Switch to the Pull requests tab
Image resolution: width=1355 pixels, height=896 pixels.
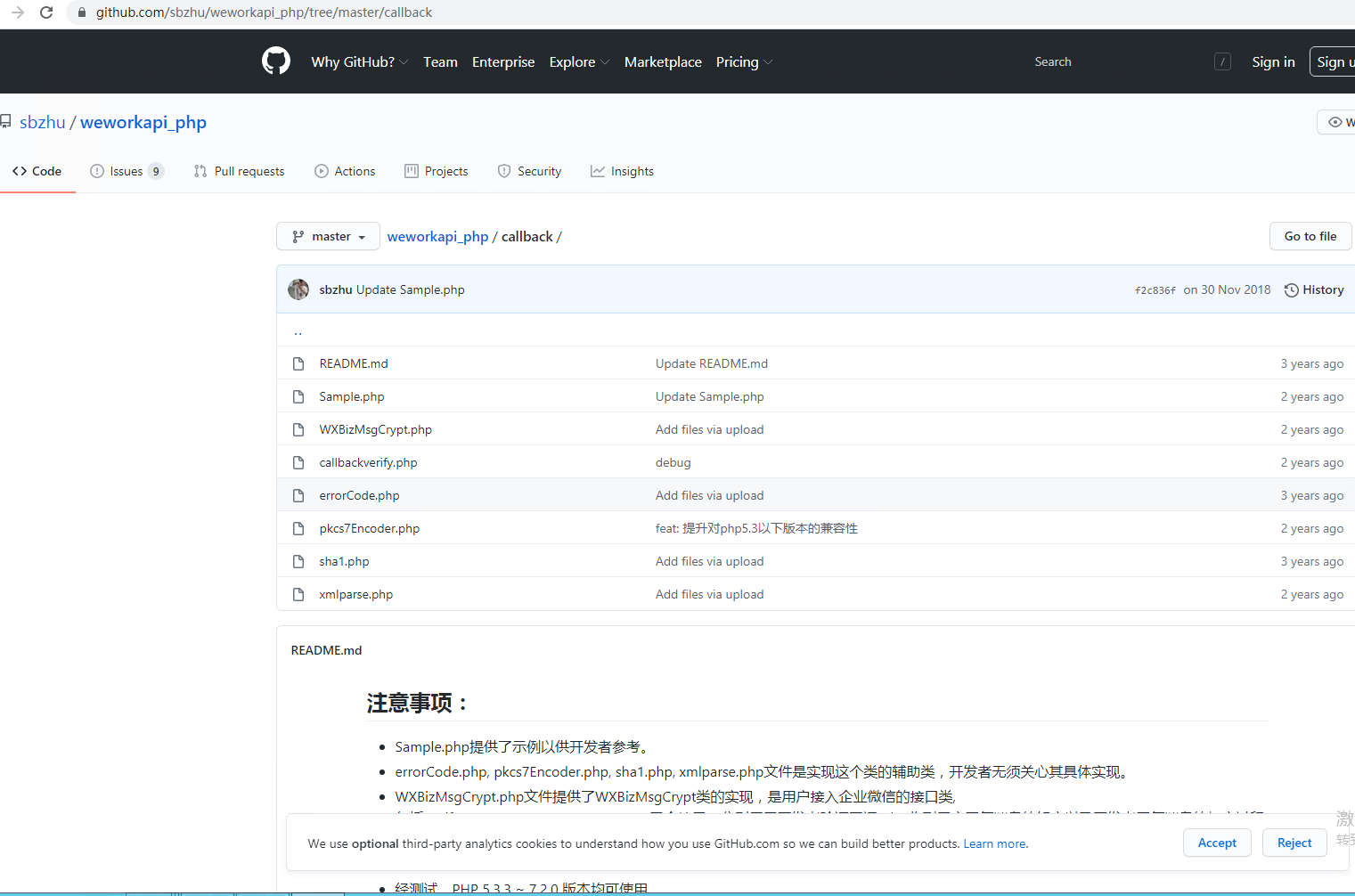click(x=239, y=171)
